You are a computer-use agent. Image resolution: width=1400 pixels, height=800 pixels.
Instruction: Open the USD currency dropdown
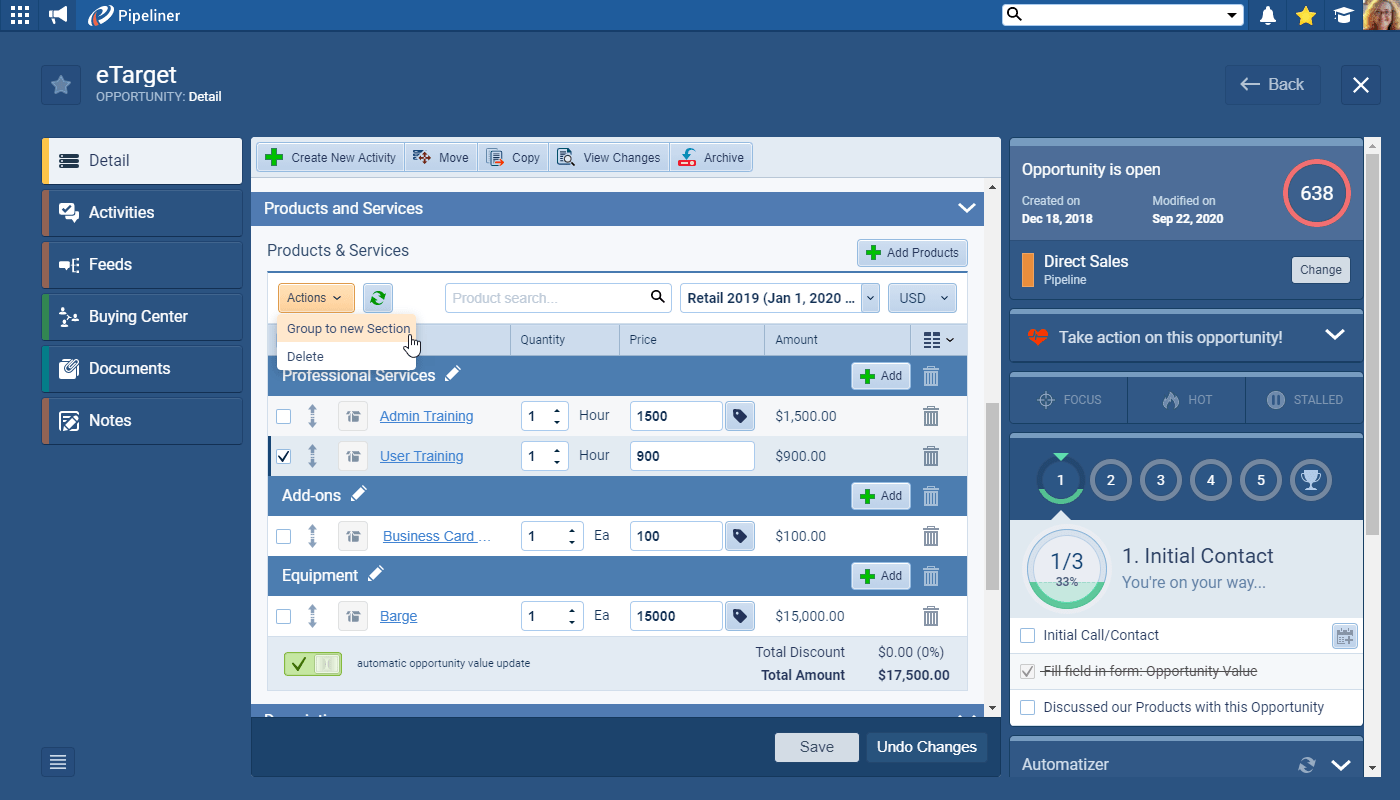921,298
